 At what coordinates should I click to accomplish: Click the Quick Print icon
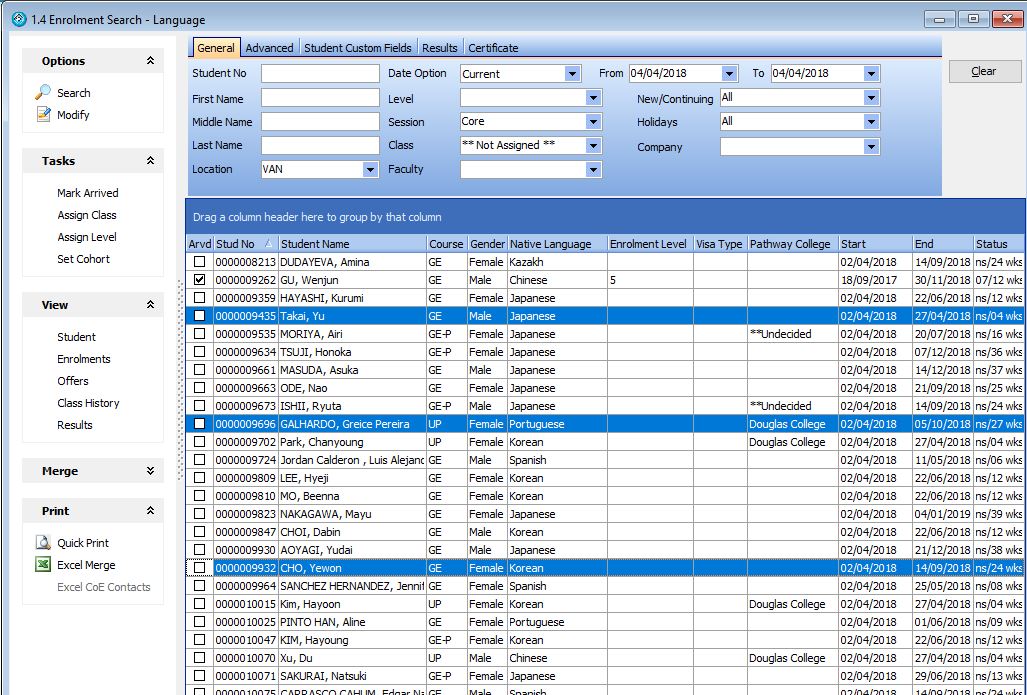(x=43, y=543)
